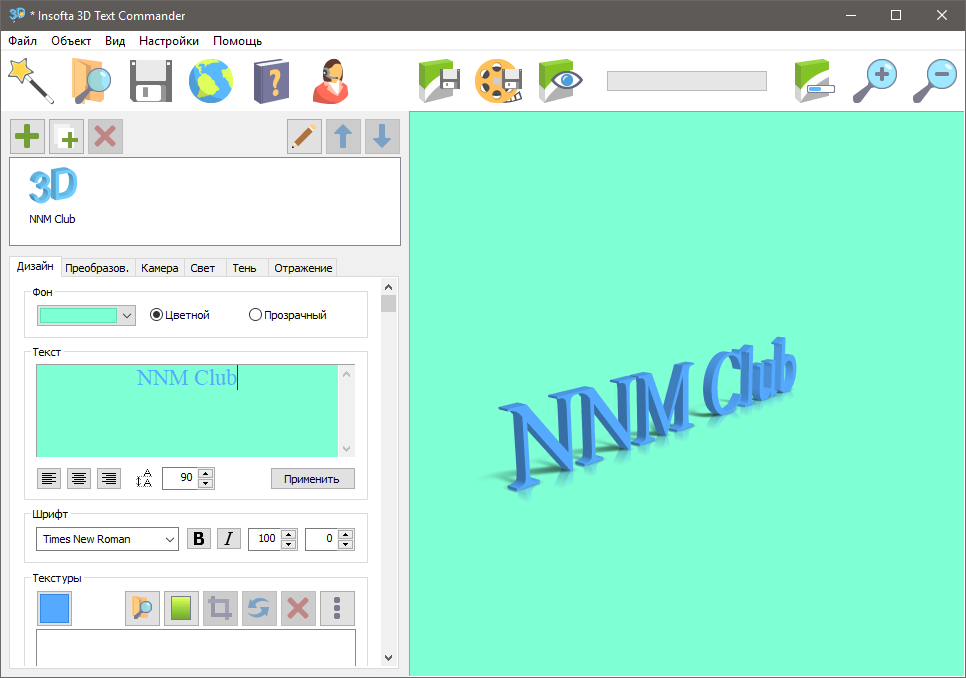This screenshot has width=966, height=678.
Task: Click blue texture color swatch
Action: (54, 608)
